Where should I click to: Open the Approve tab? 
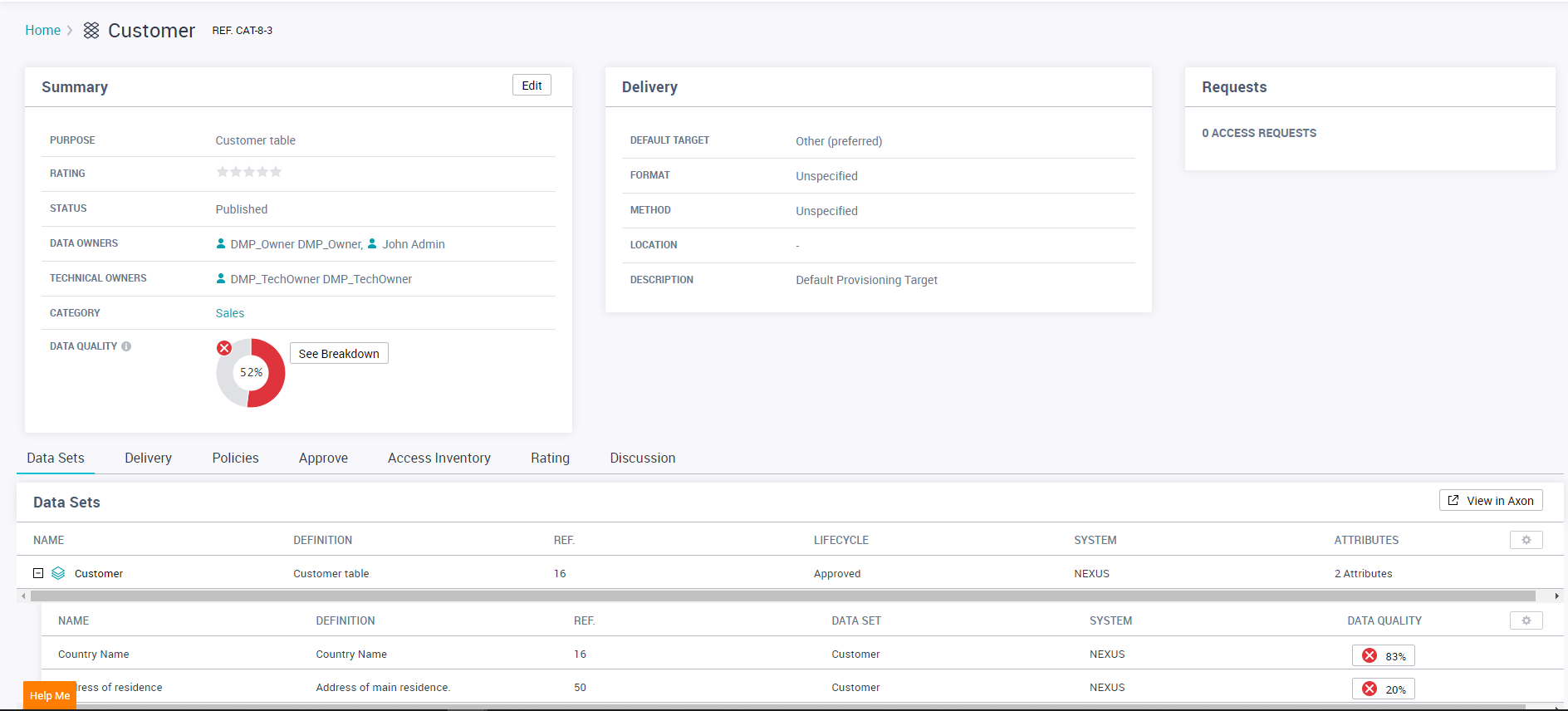click(x=323, y=458)
